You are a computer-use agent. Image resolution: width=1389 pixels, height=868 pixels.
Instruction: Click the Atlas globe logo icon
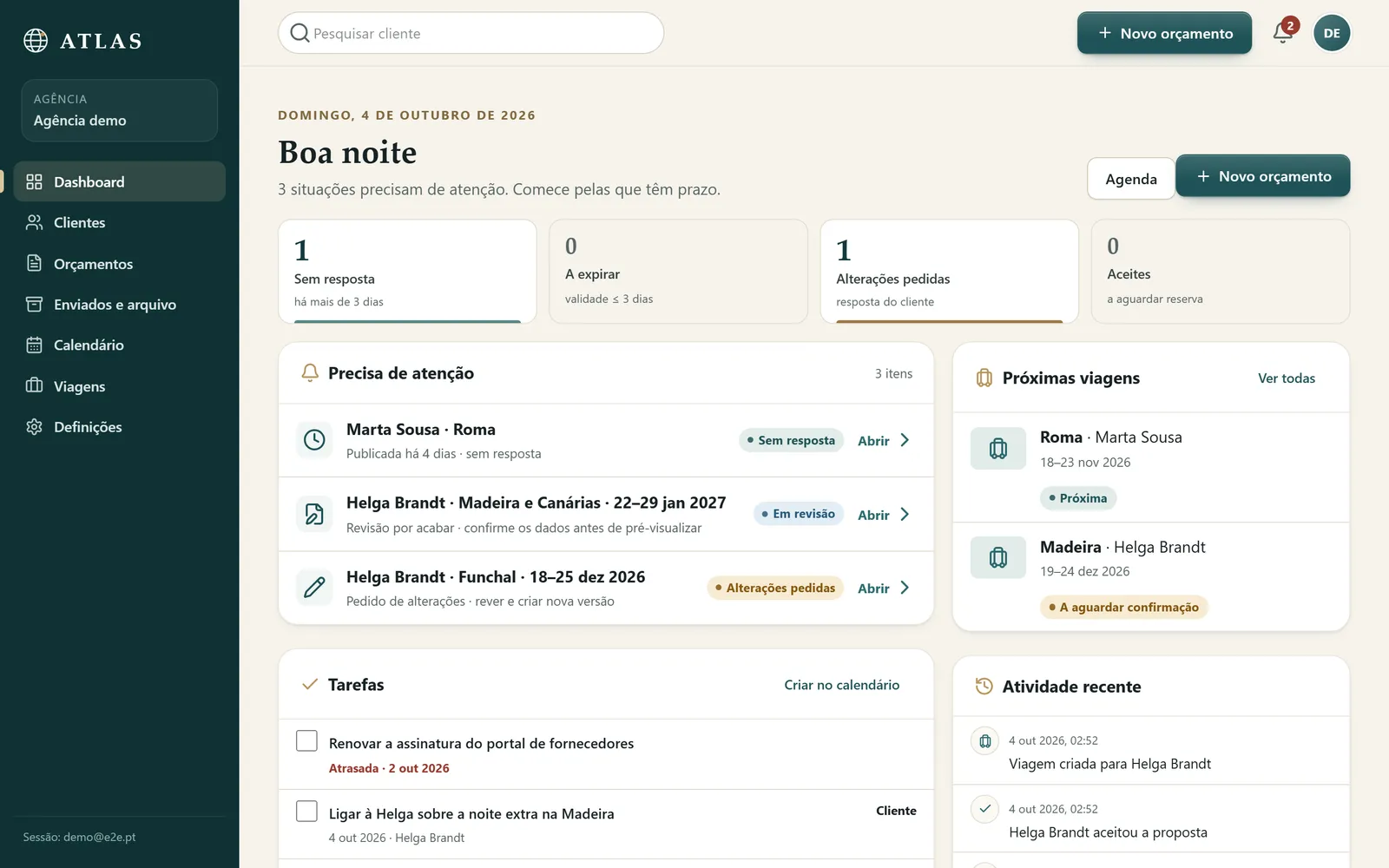[36, 41]
